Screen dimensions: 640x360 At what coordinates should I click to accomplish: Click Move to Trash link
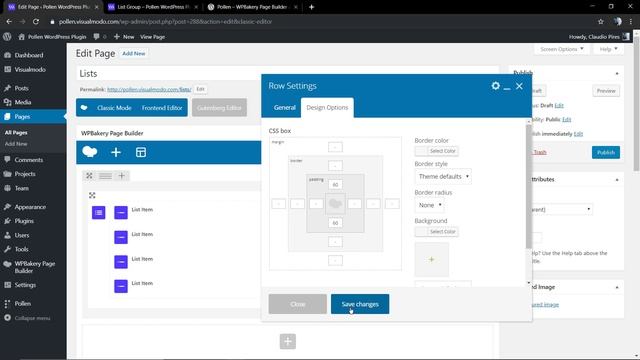[539, 152]
